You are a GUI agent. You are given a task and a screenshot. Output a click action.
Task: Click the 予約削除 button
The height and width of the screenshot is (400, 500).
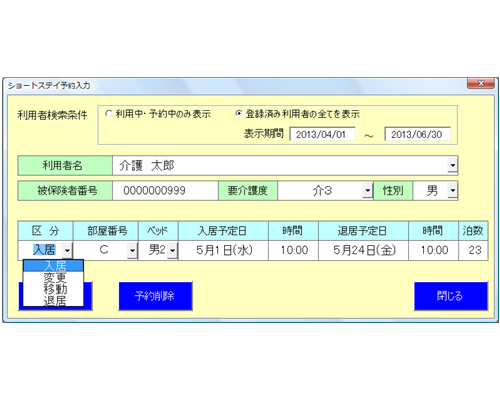[x=155, y=296]
